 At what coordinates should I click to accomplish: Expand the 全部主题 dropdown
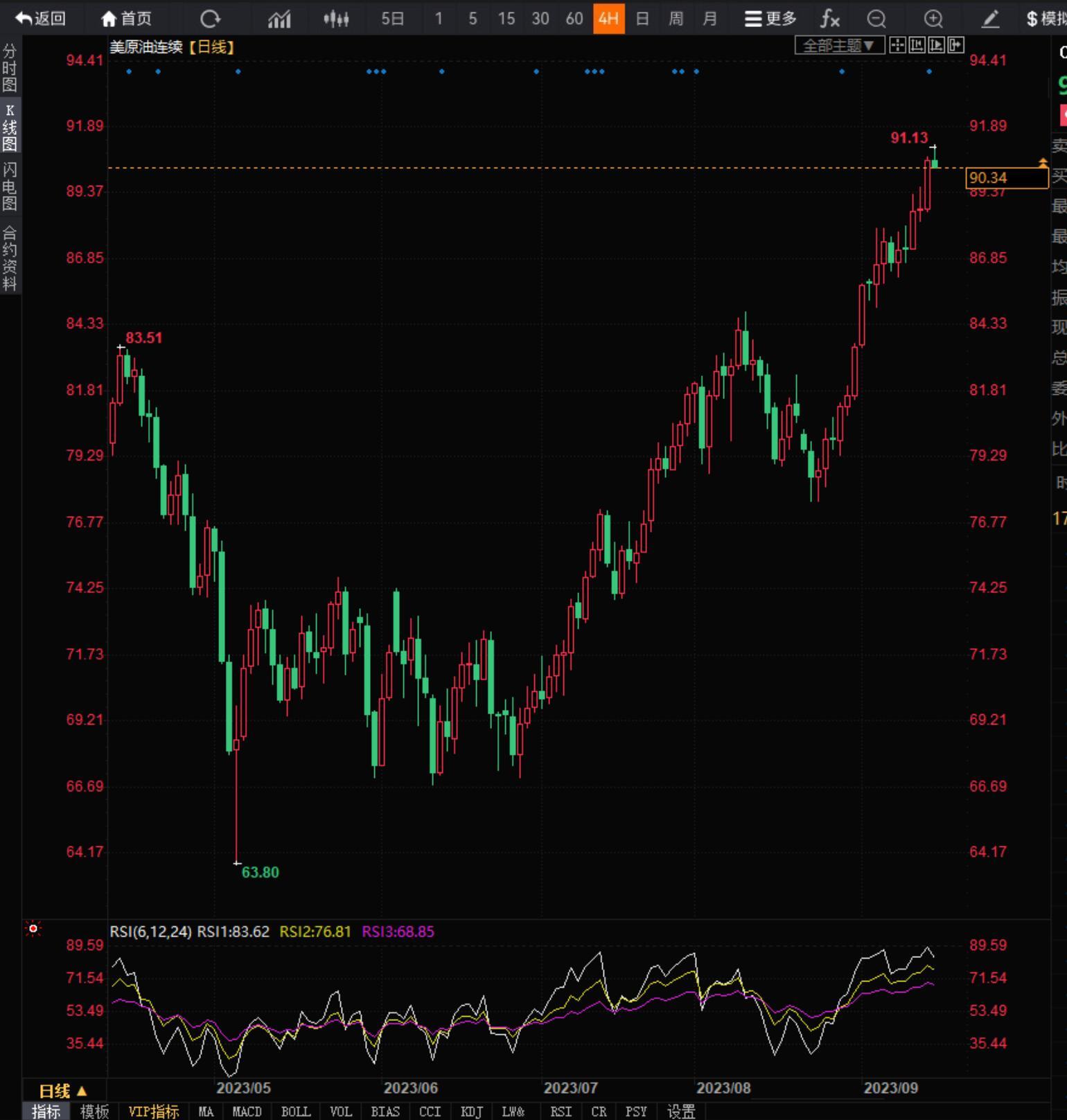point(839,46)
